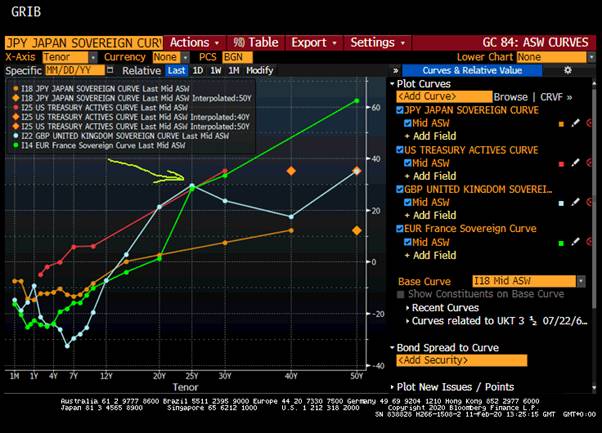Select the 1D relative period
The image size is (602, 433).
[198, 71]
